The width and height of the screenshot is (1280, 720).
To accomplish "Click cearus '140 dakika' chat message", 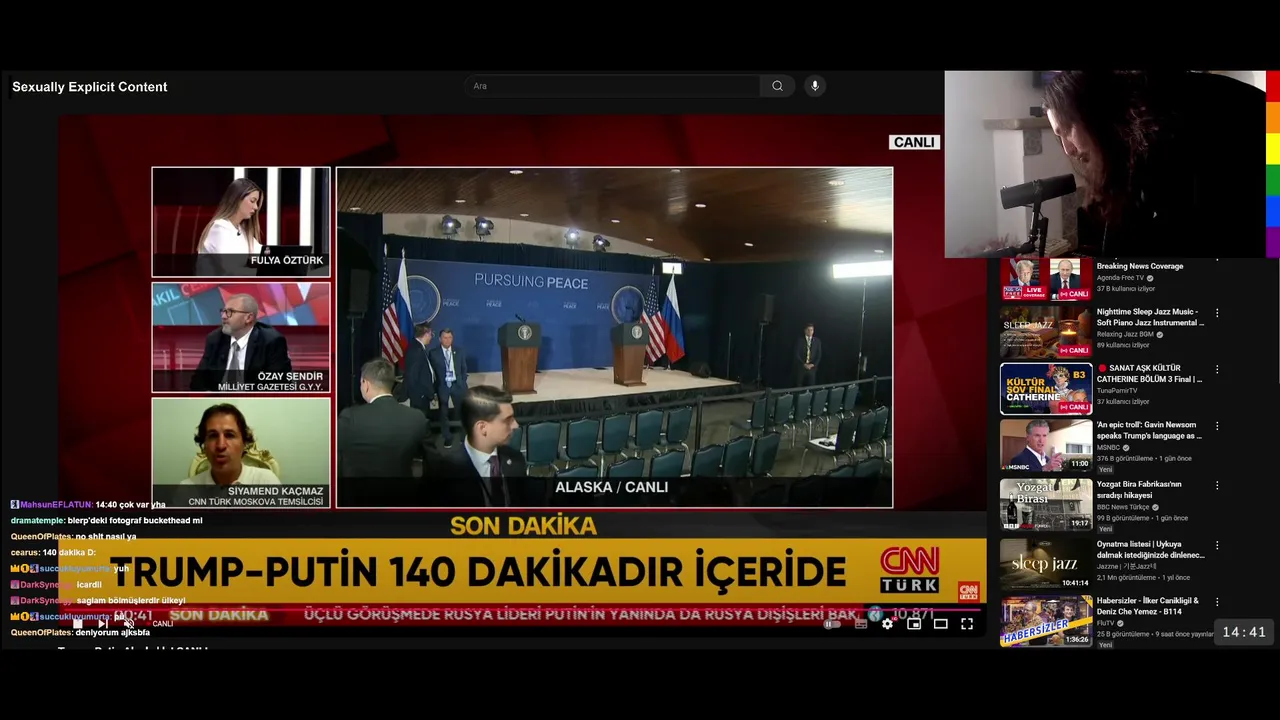I will 54,553.
